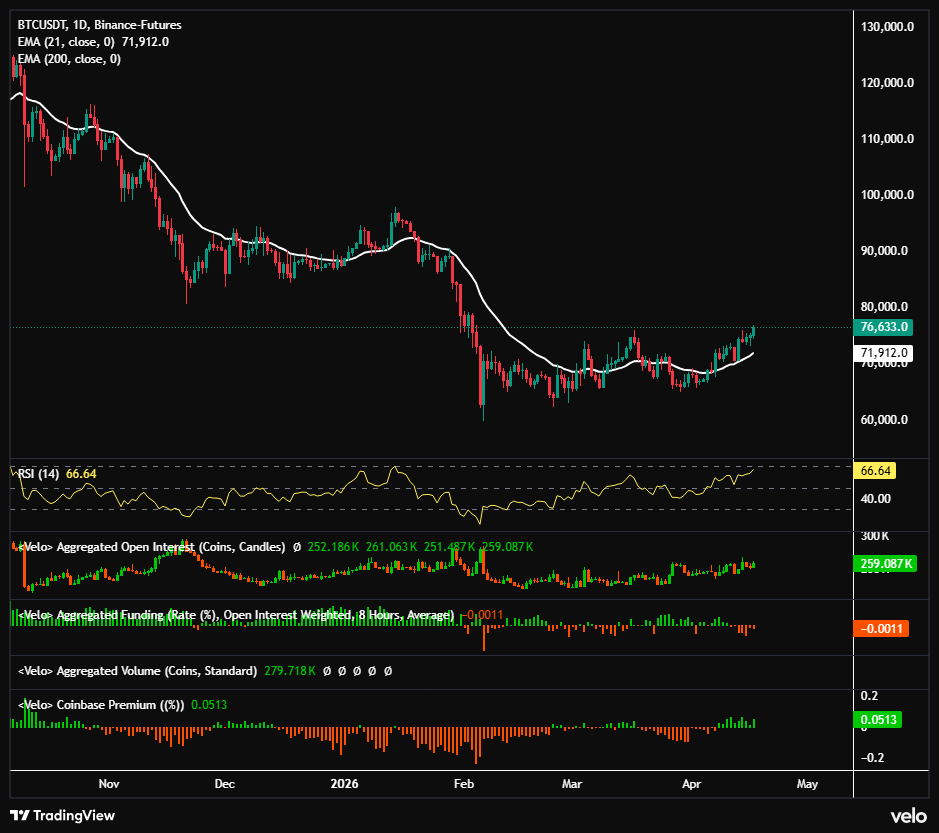Click the Apr marker on the time axis
Viewport: 939px width, 833px height.
(692, 783)
